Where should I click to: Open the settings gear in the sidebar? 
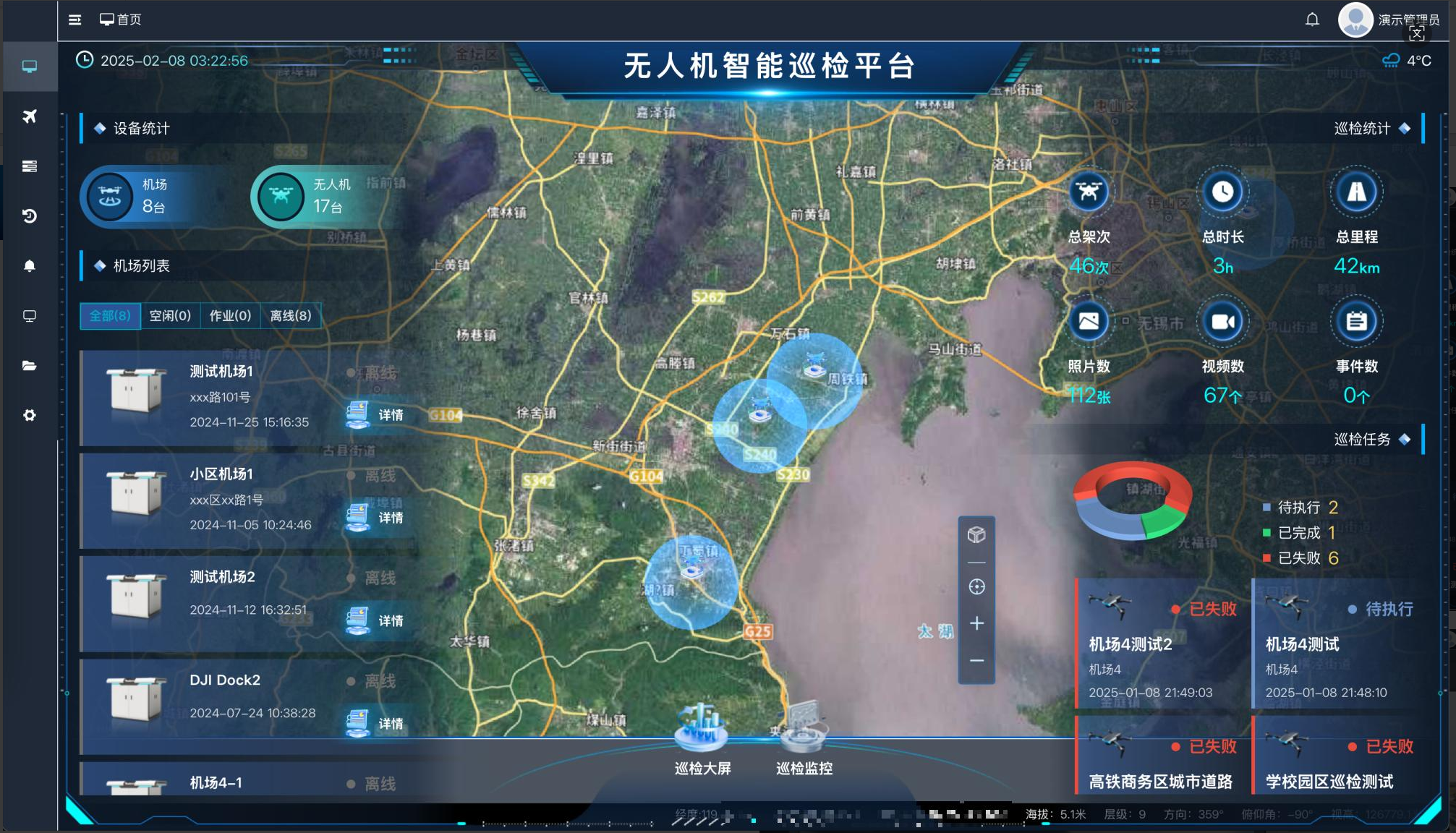(30, 416)
